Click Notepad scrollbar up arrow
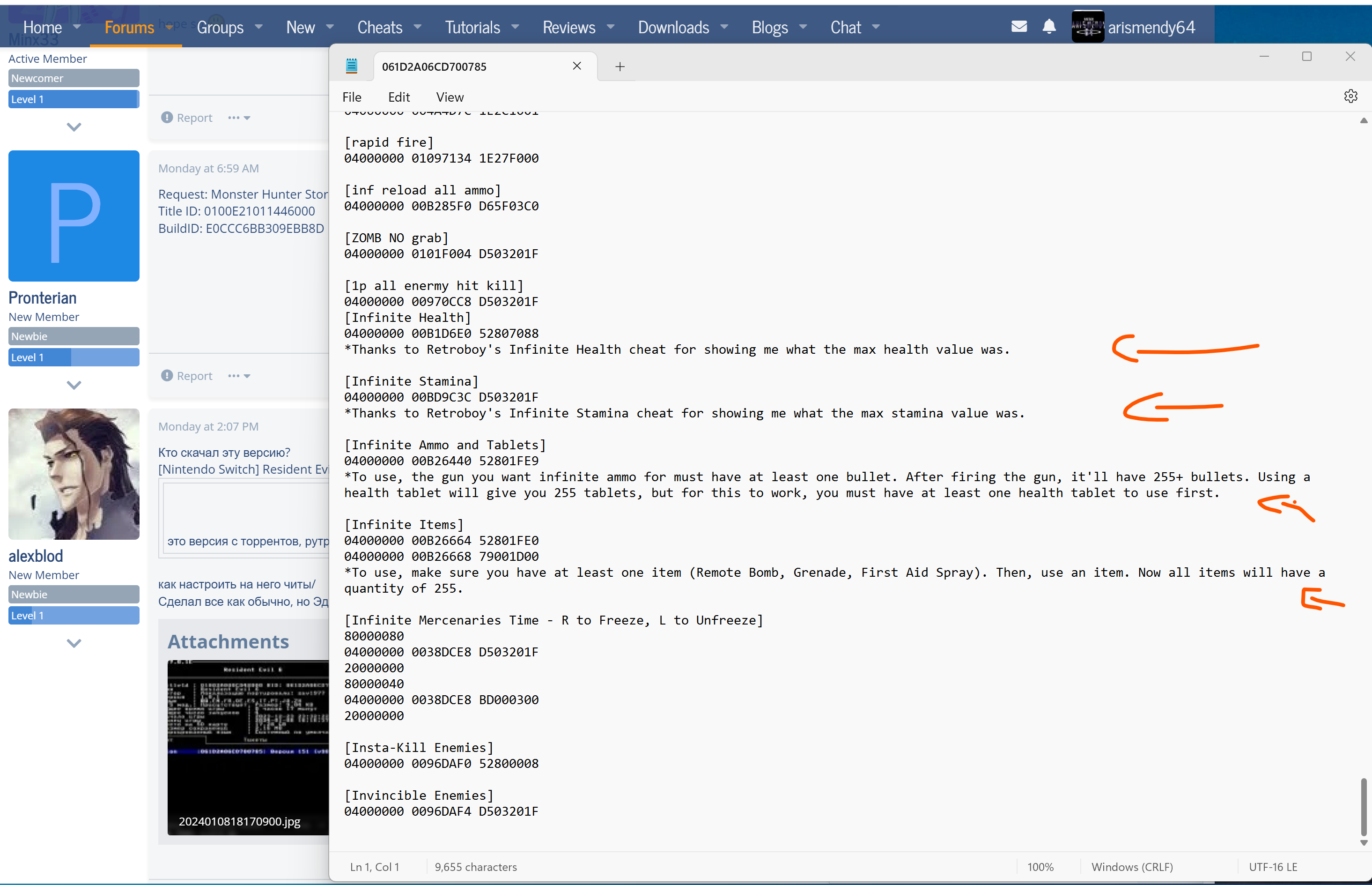 [x=1364, y=121]
